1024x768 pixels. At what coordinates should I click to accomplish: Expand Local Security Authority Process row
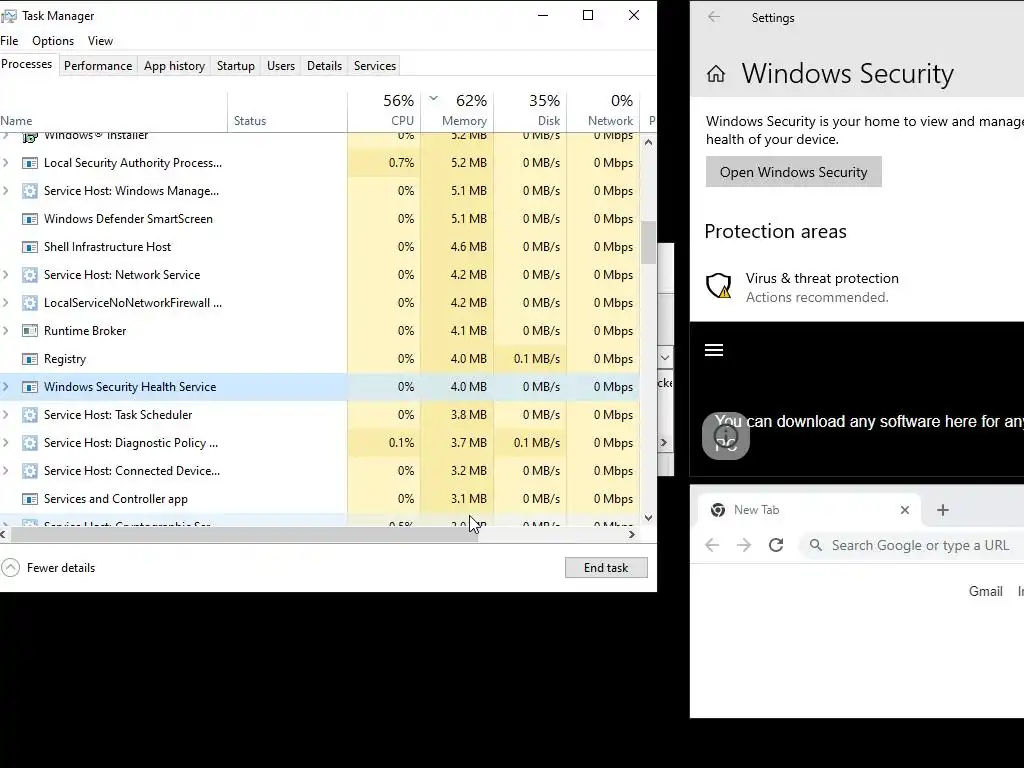click(x=6, y=163)
